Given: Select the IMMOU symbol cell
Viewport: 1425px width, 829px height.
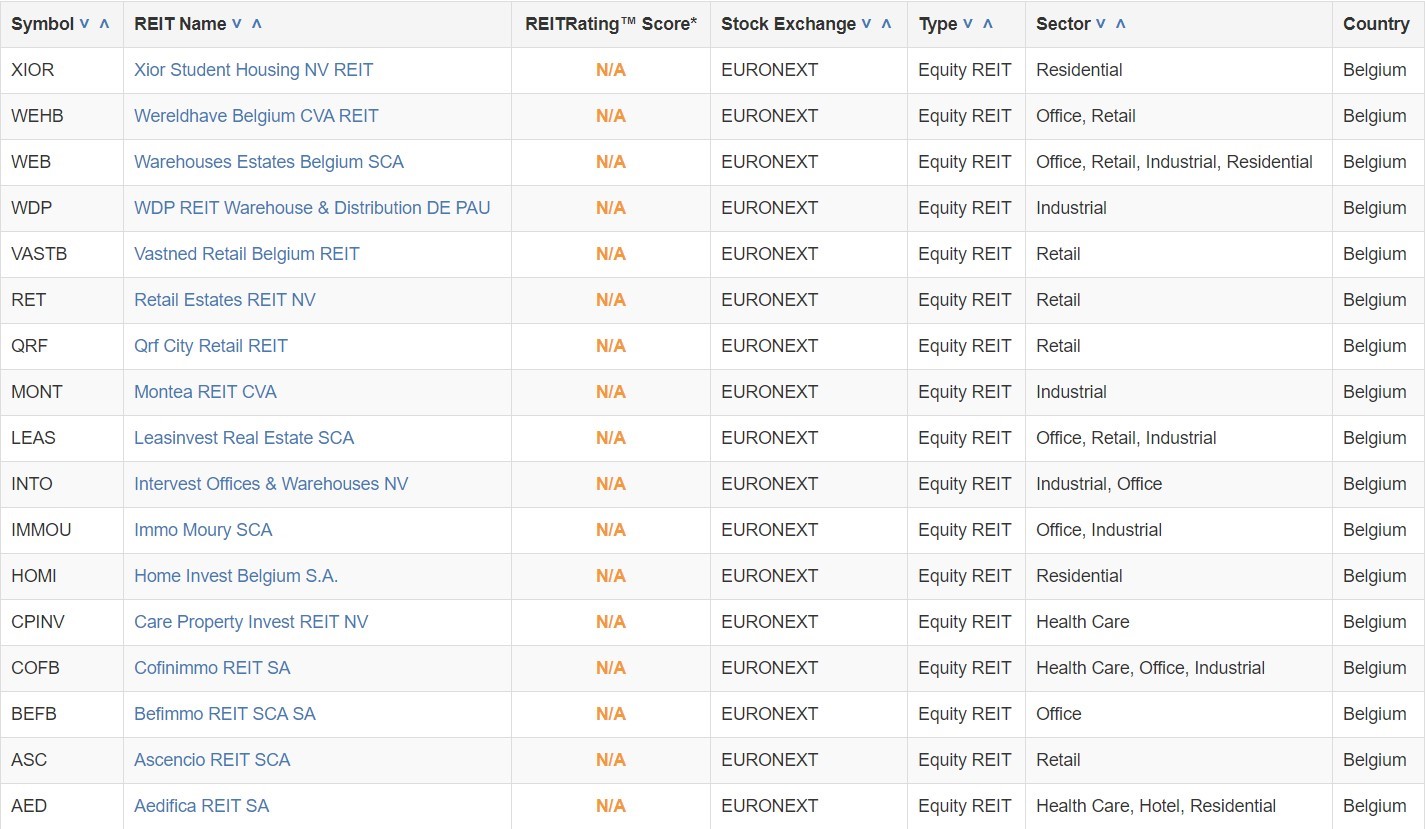Looking at the screenshot, I should [x=62, y=530].
